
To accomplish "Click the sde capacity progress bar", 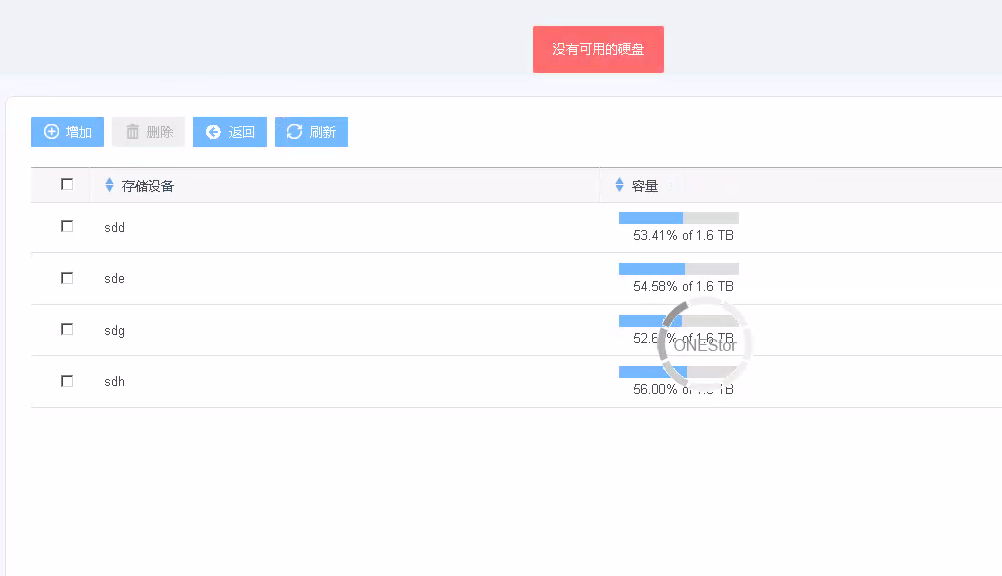I will 678,269.
